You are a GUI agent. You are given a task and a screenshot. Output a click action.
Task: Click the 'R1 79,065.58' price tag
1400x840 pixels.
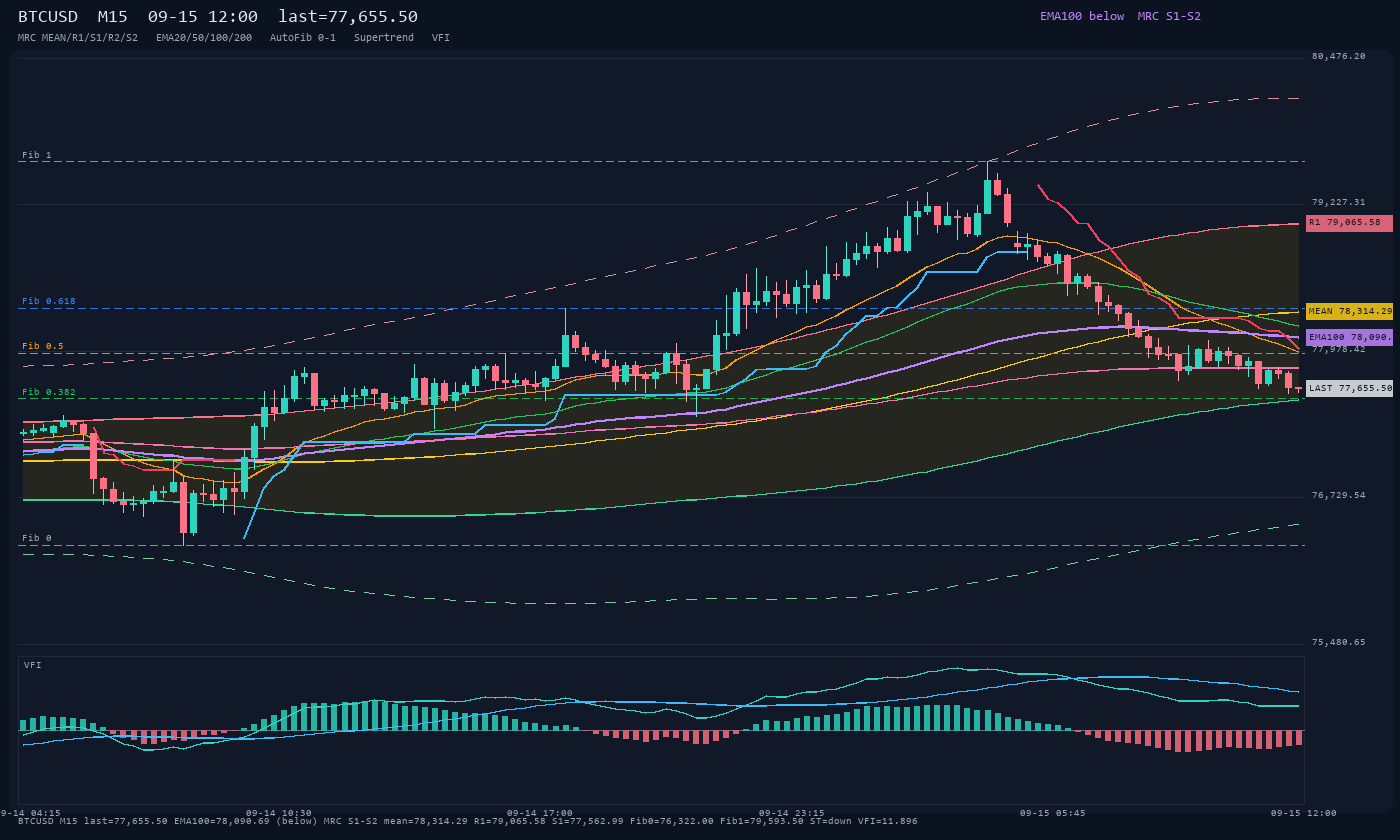1349,223
